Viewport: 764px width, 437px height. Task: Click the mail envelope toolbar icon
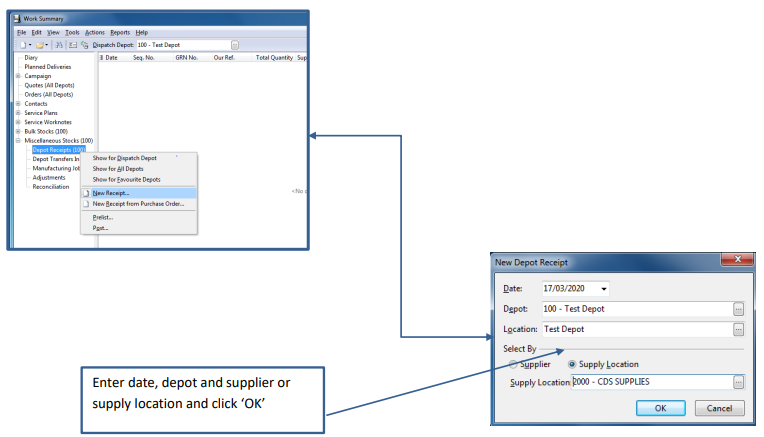[73, 45]
